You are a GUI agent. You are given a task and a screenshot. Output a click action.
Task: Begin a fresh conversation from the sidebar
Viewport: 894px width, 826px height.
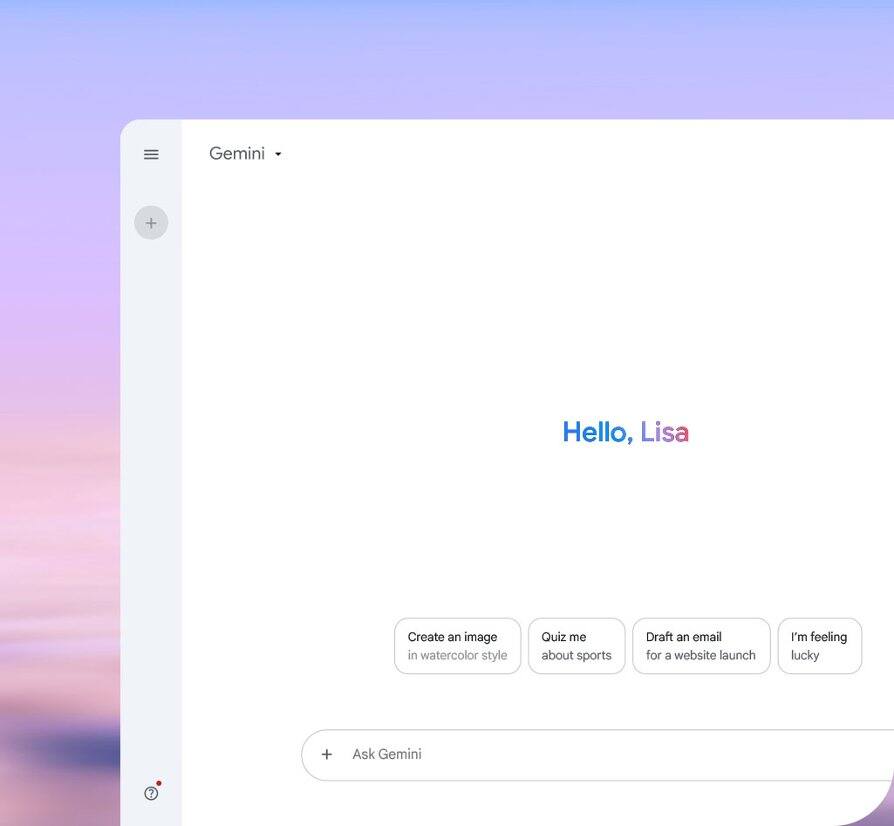point(150,222)
